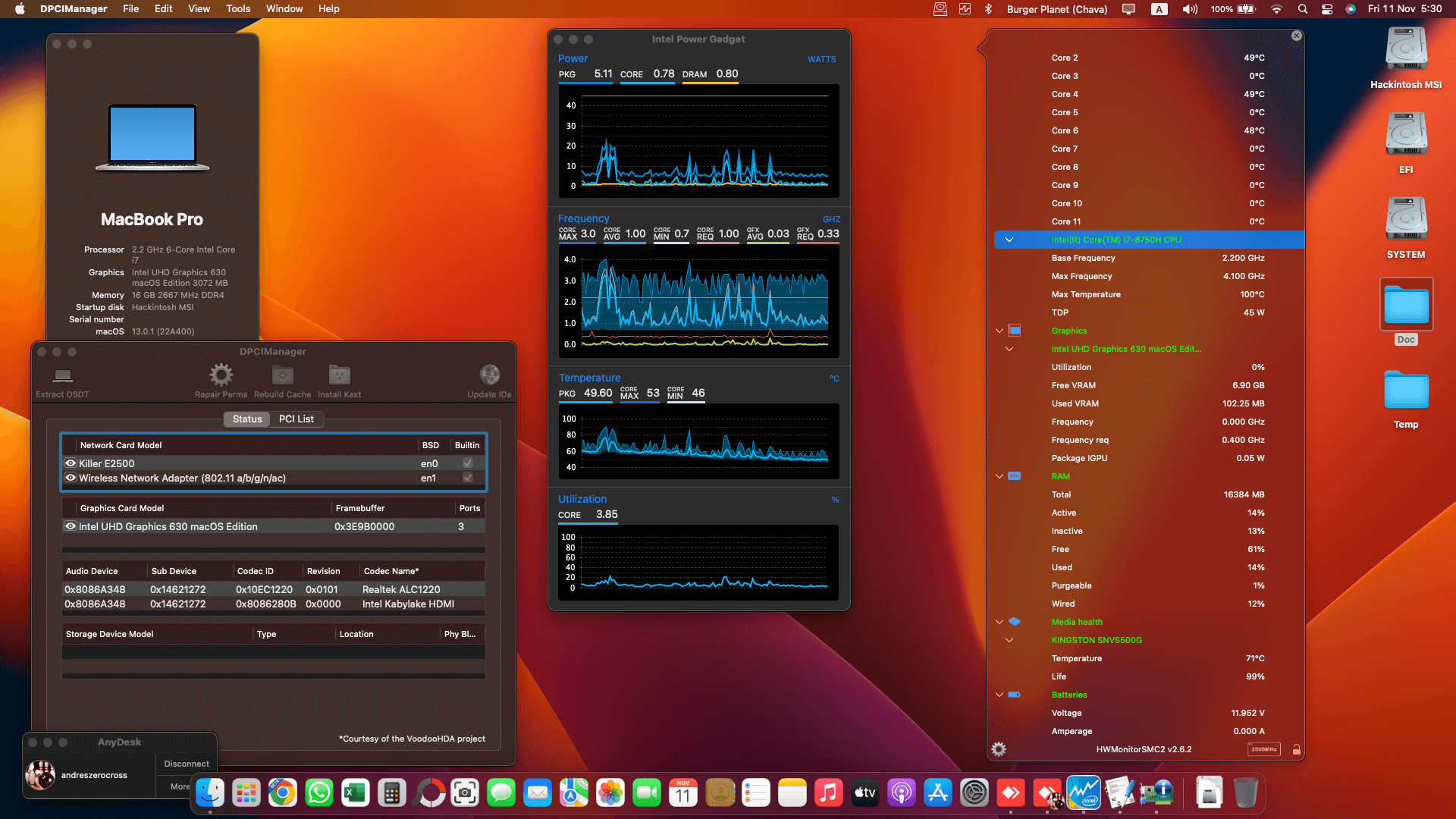Screen dimensions: 1456x819
Task: Collapse KINGSTON SNVS500G subsection
Action: [1009, 640]
